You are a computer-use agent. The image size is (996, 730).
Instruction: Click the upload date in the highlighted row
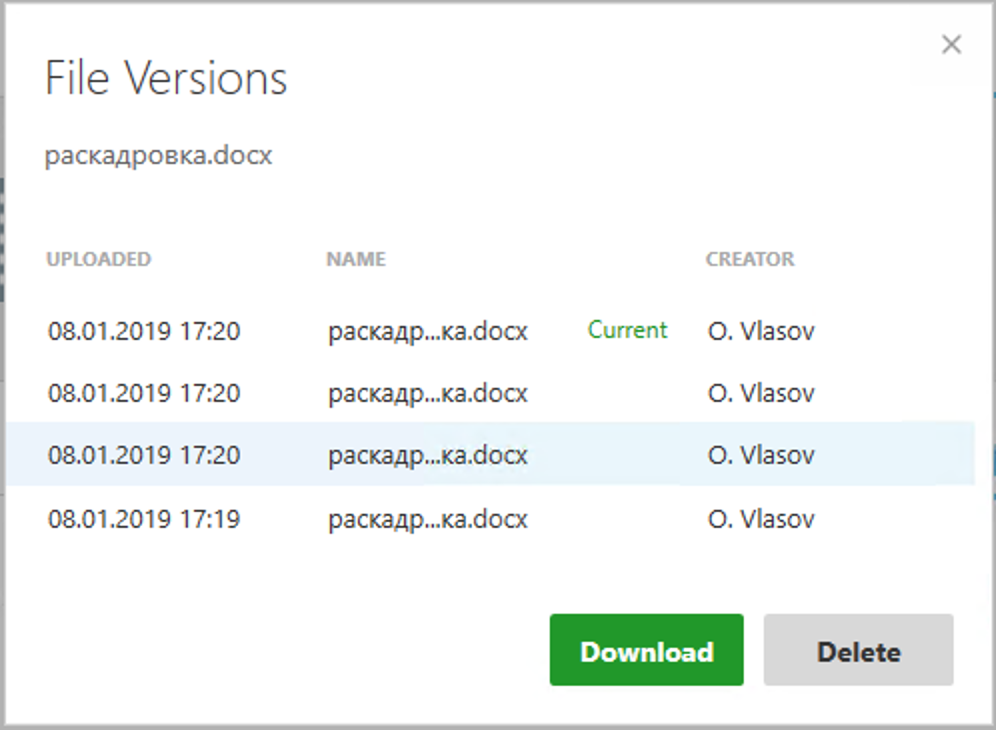pyautogui.click(x=144, y=456)
